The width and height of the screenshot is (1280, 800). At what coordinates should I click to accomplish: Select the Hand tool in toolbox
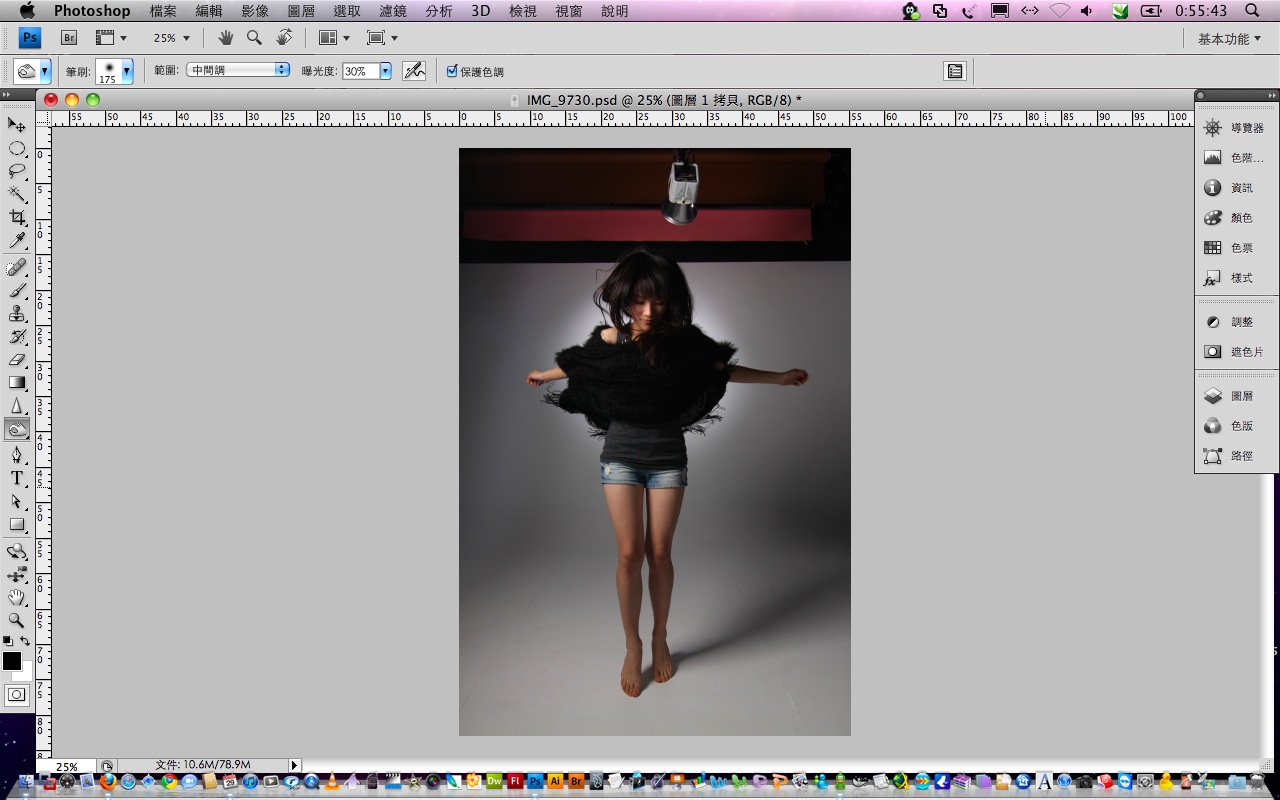tap(17, 597)
